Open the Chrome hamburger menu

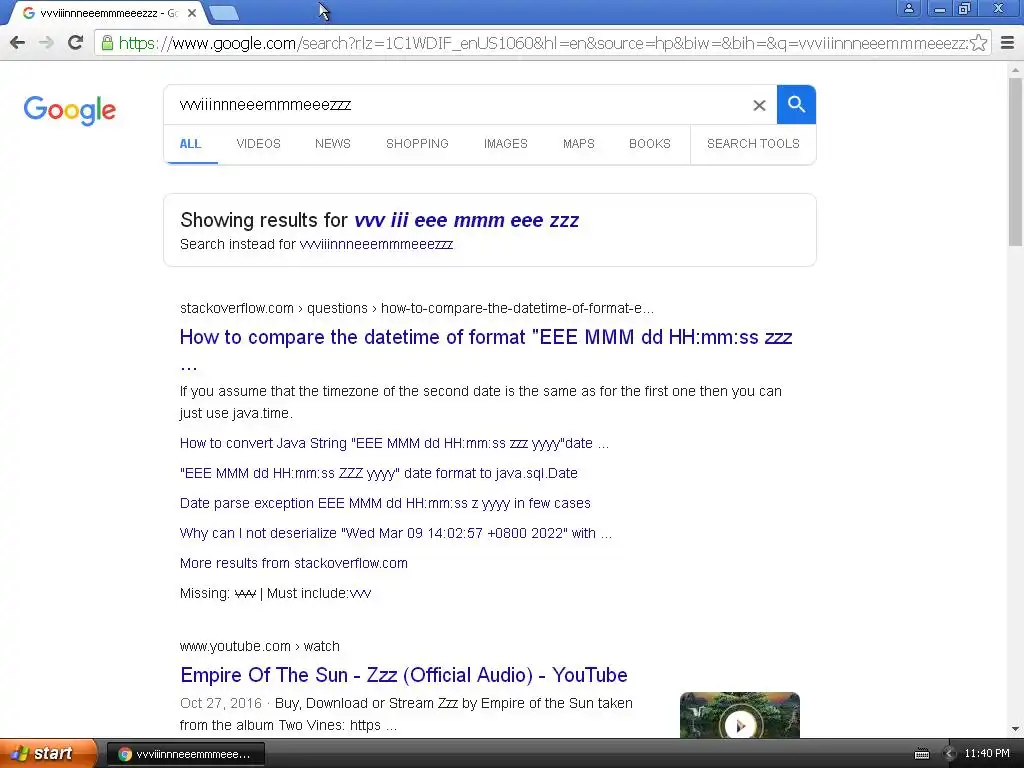(1008, 43)
